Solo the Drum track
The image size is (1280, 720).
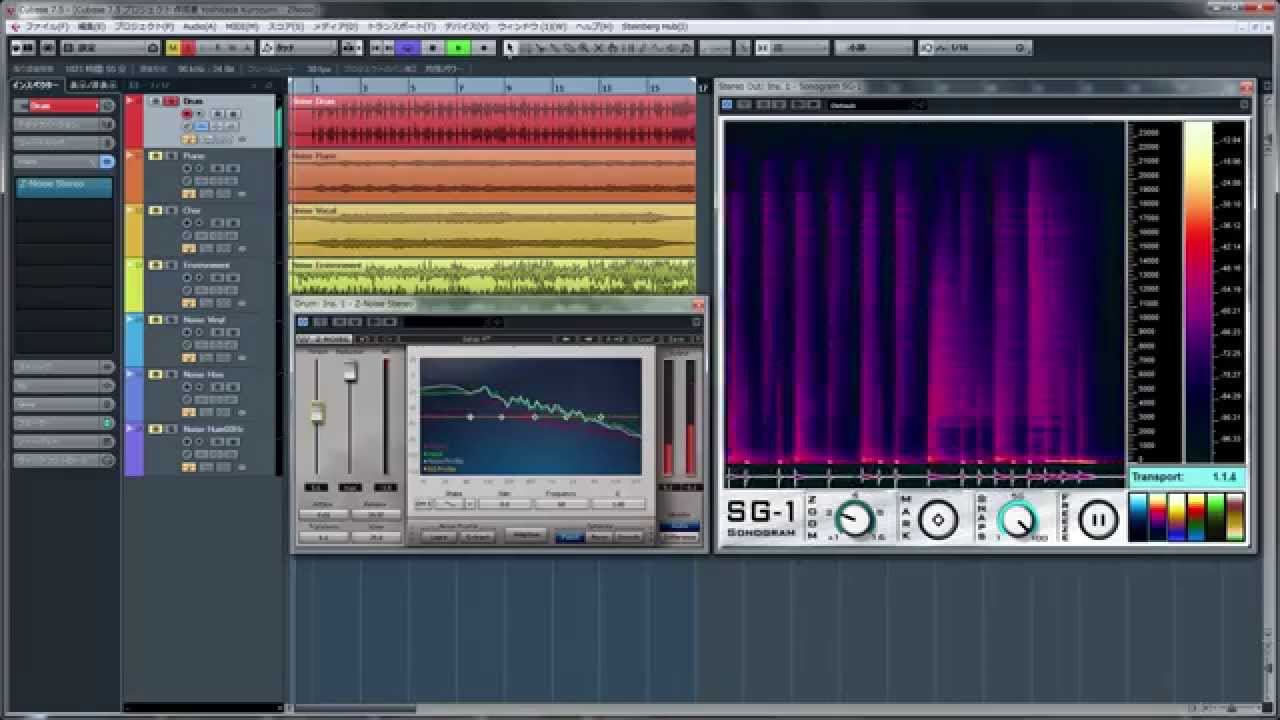(x=171, y=101)
